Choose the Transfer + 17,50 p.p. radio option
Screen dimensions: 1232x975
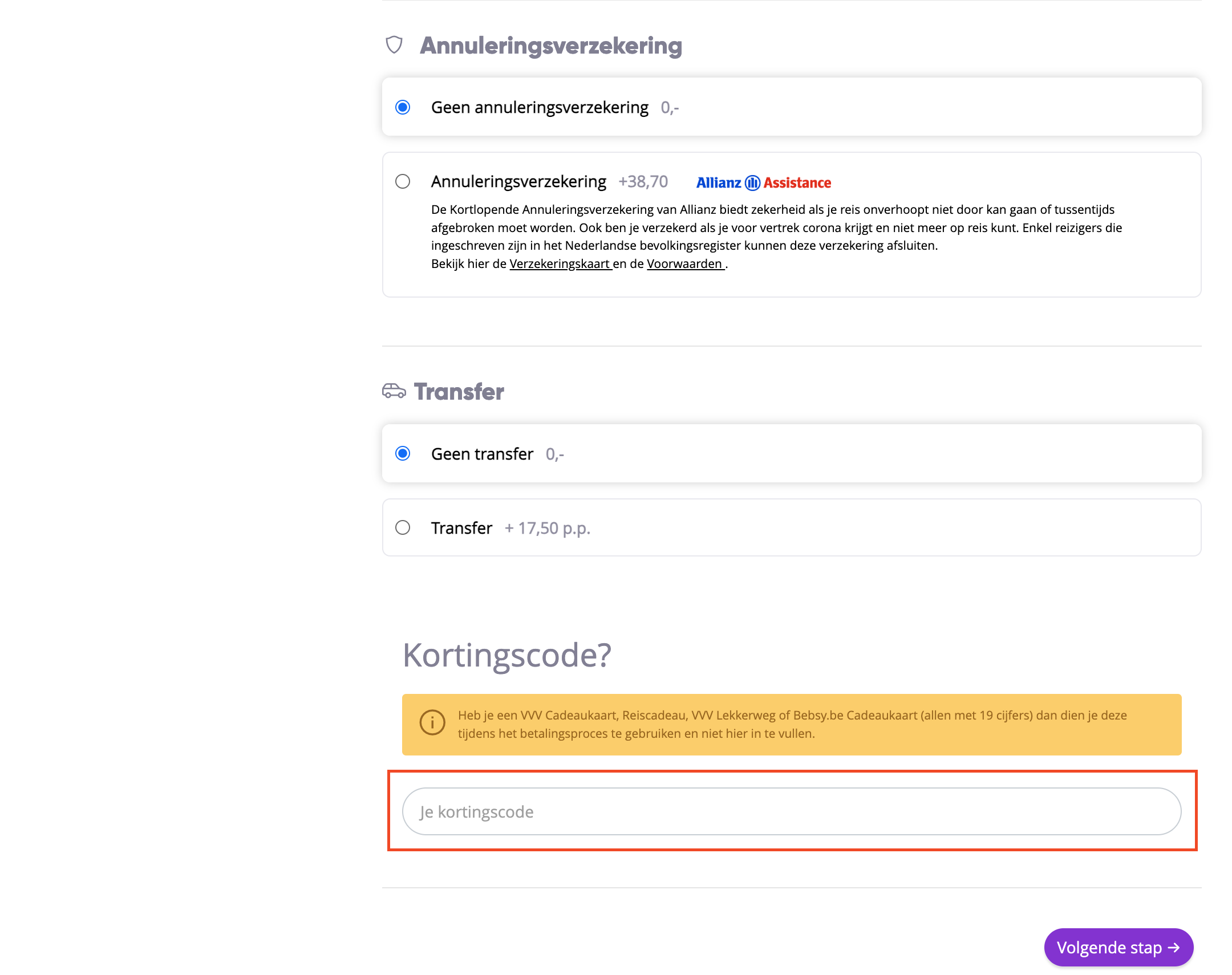pos(403,527)
